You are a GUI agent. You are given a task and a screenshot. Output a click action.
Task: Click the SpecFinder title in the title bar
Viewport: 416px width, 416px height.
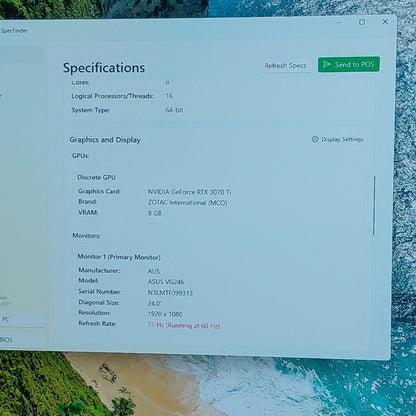tap(14, 31)
